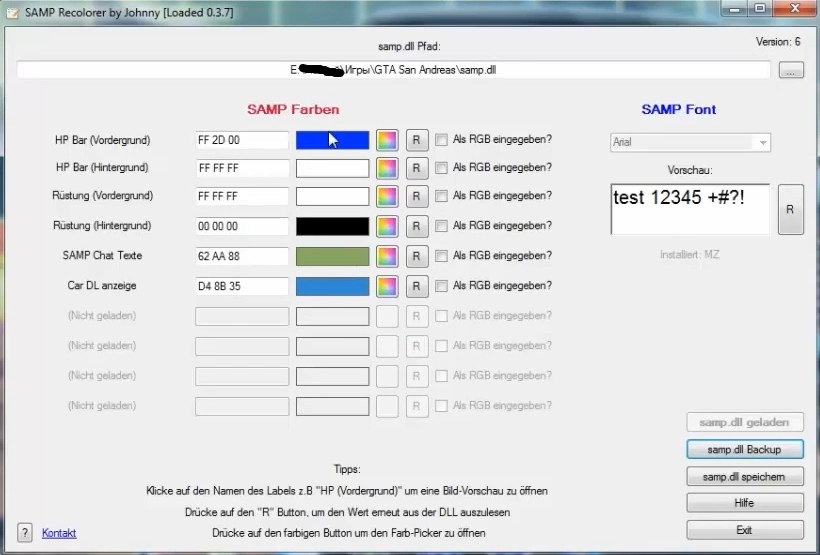
Task: Open color picker for Rüstung (Vordergrund)
Action: tap(387, 197)
